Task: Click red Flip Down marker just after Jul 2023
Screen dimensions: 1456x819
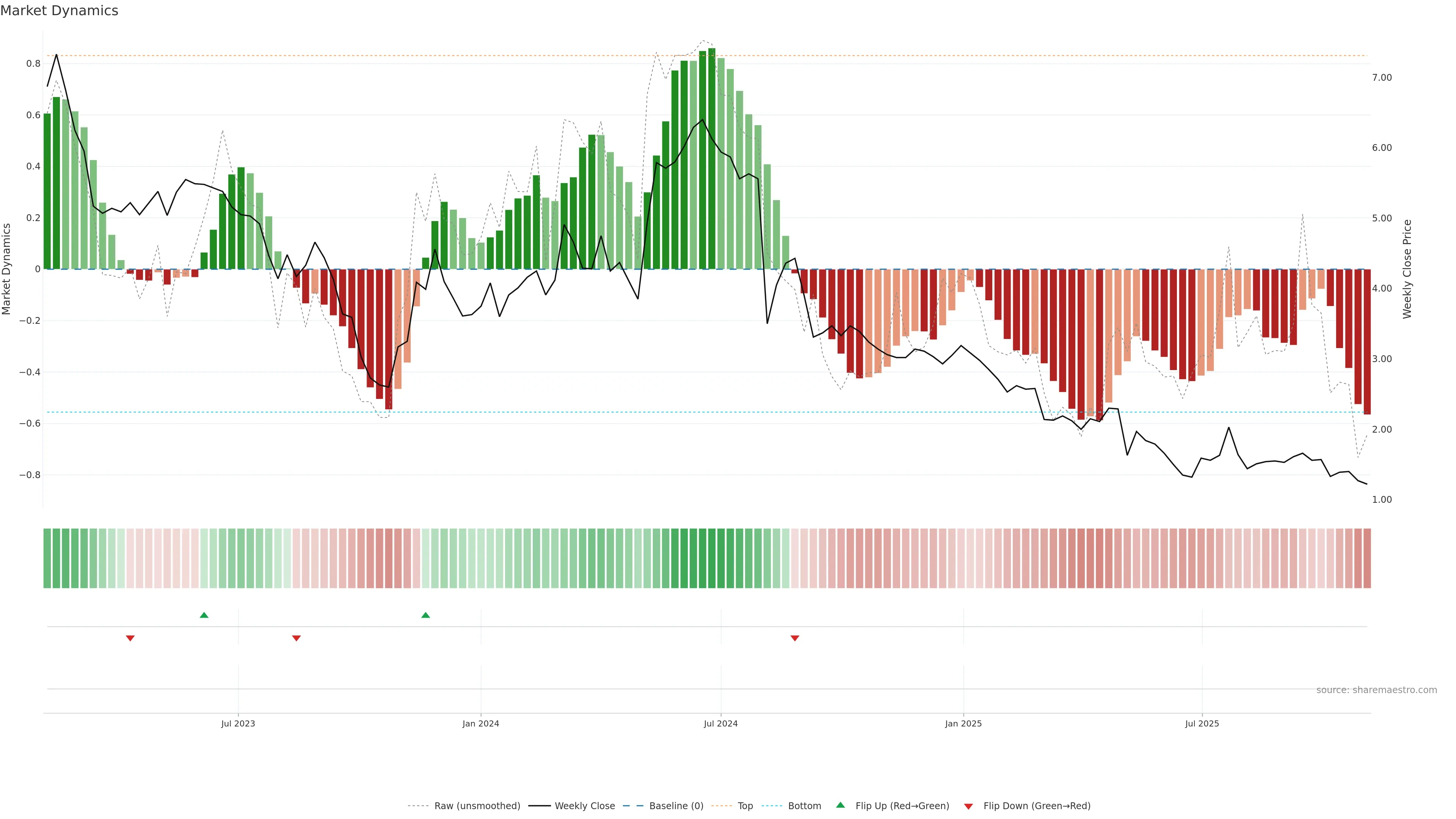Action: pyautogui.click(x=296, y=638)
